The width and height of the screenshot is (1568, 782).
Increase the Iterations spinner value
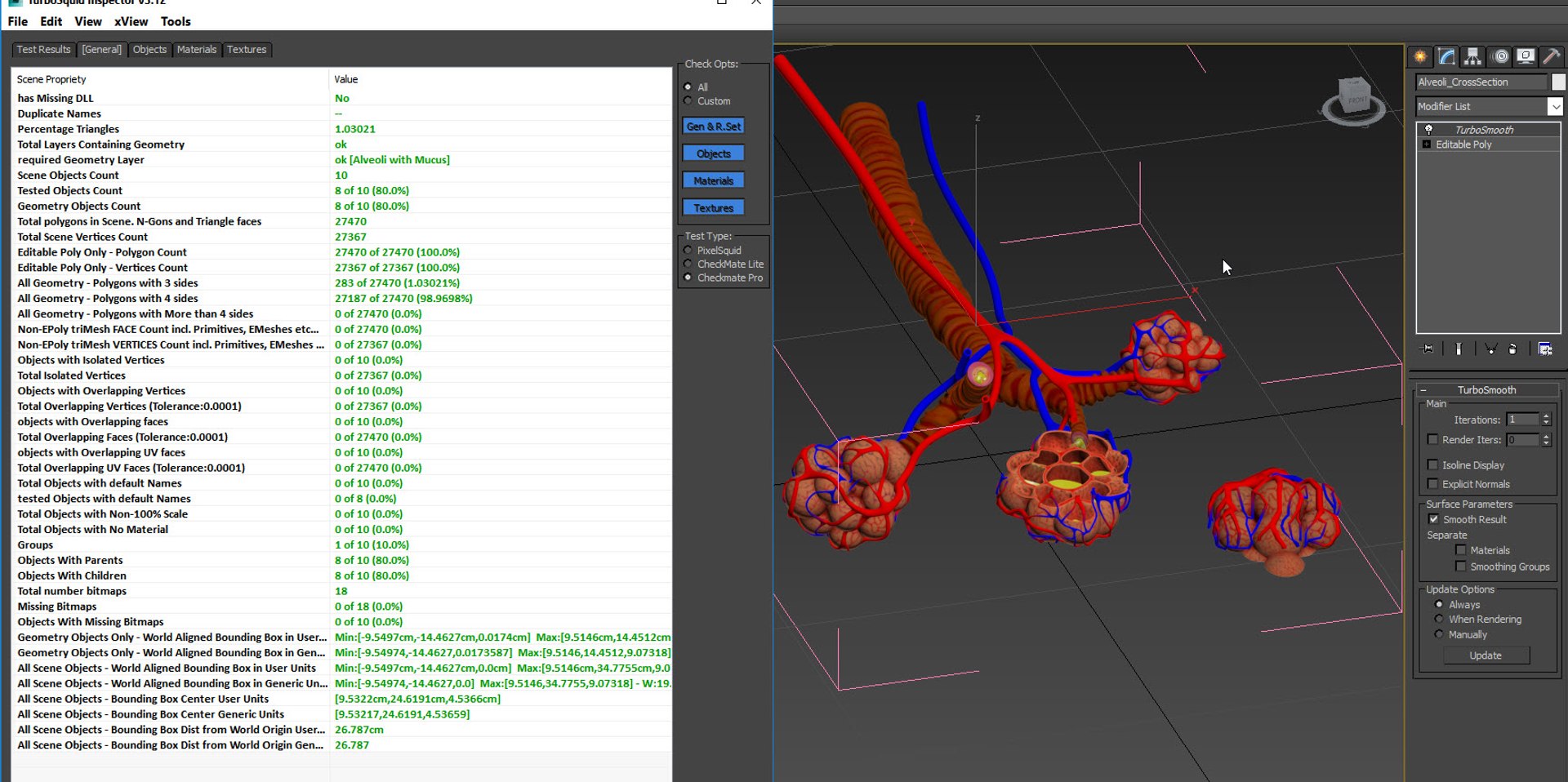(1546, 416)
